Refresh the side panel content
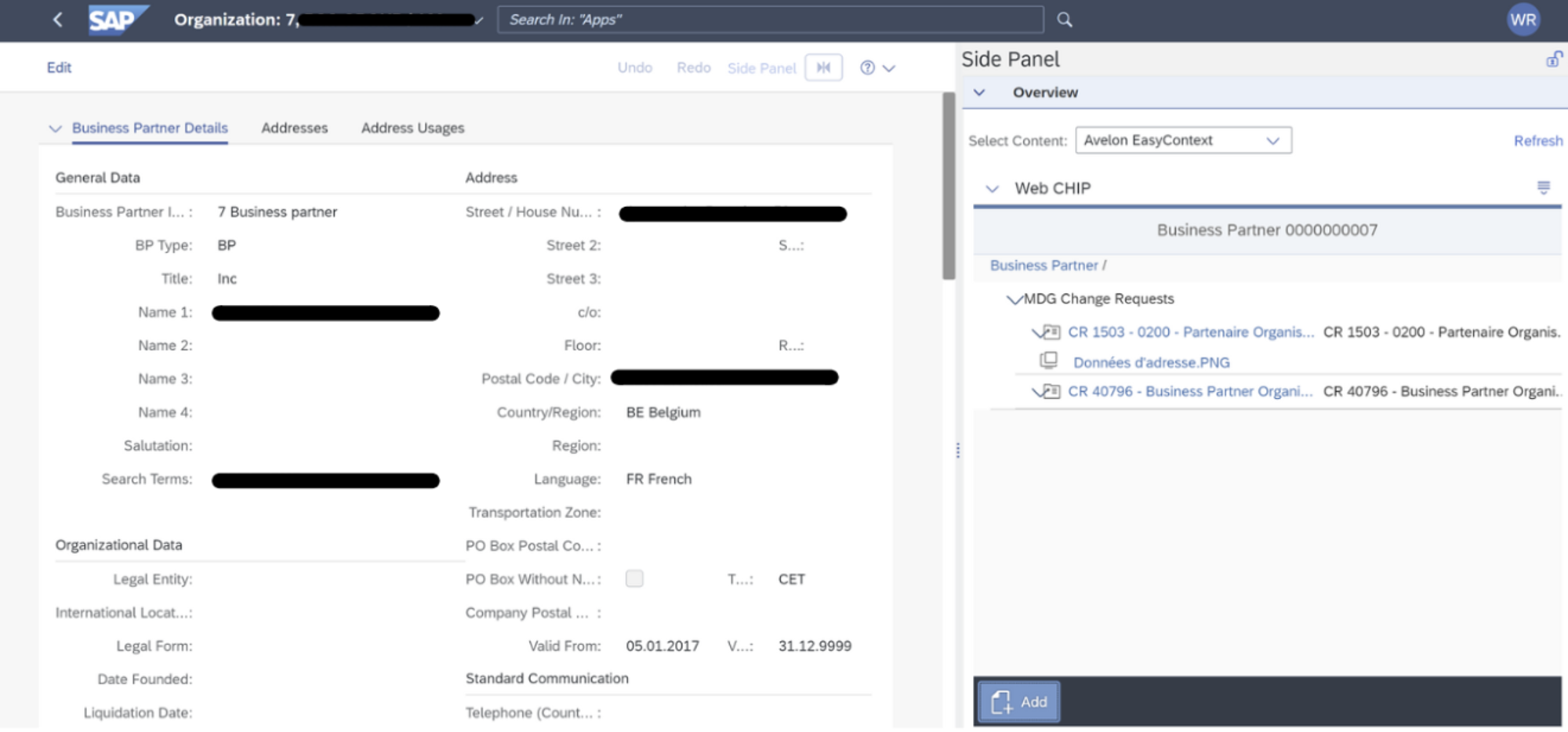 [x=1537, y=140]
